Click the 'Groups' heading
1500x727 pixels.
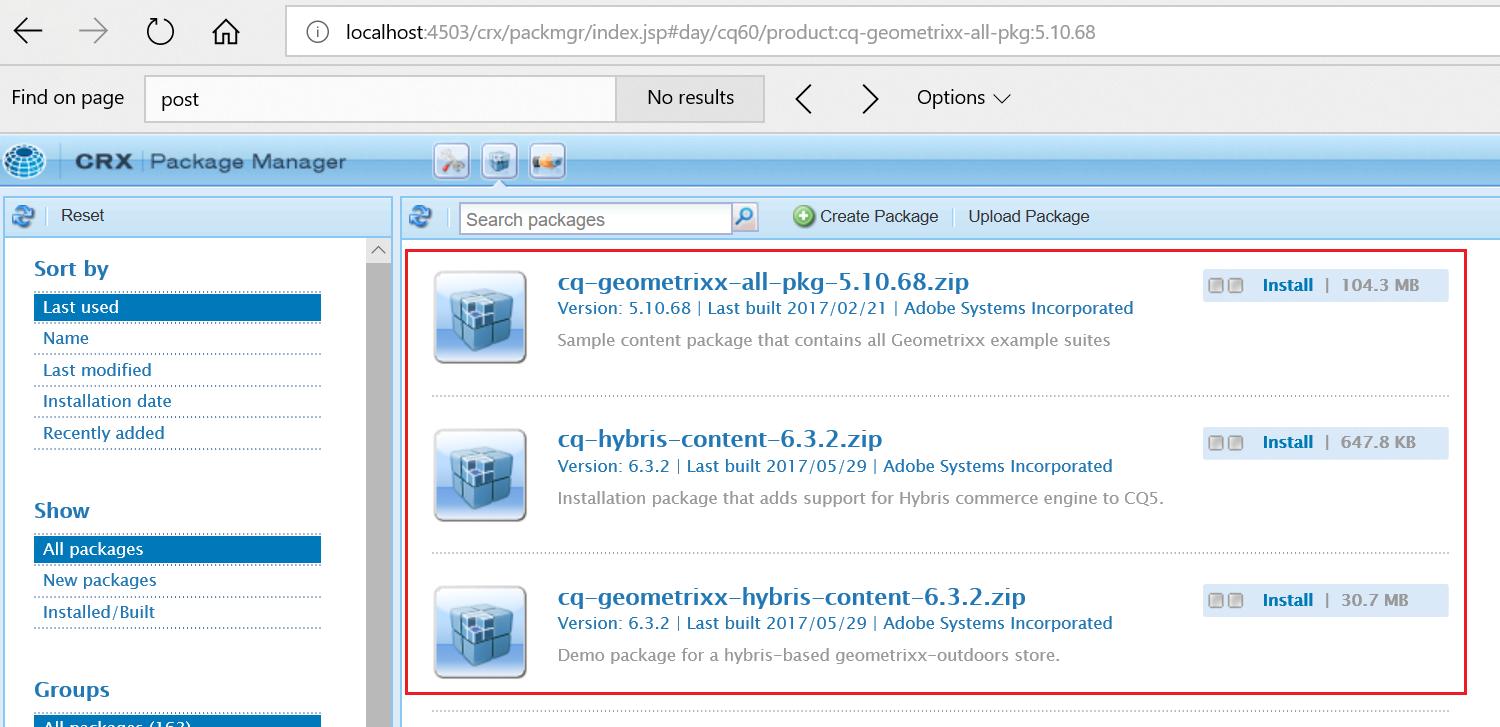point(72,690)
